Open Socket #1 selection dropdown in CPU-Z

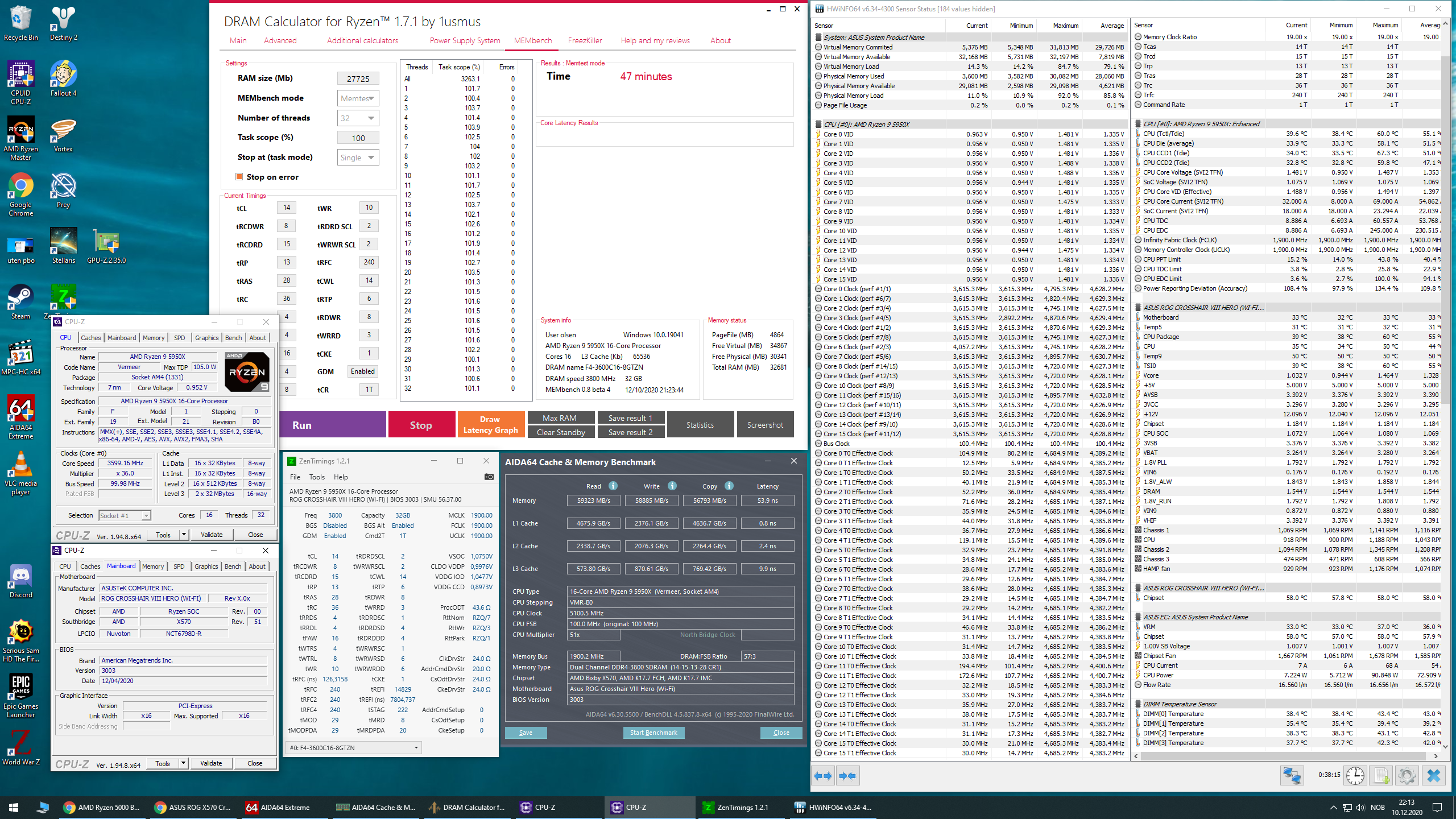125,515
